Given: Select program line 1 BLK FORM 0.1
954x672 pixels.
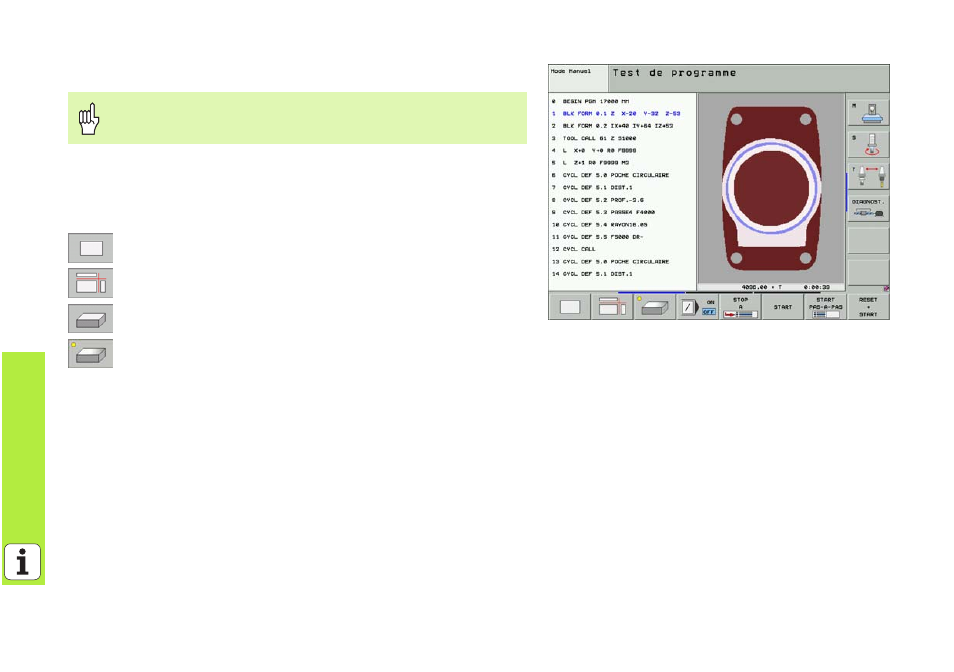Looking at the screenshot, I should 616,114.
